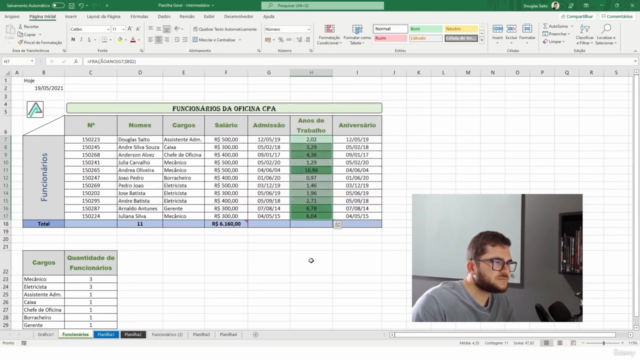Decrease font size with smaller A
The image size is (640, 360).
pyautogui.click(x=138, y=29)
